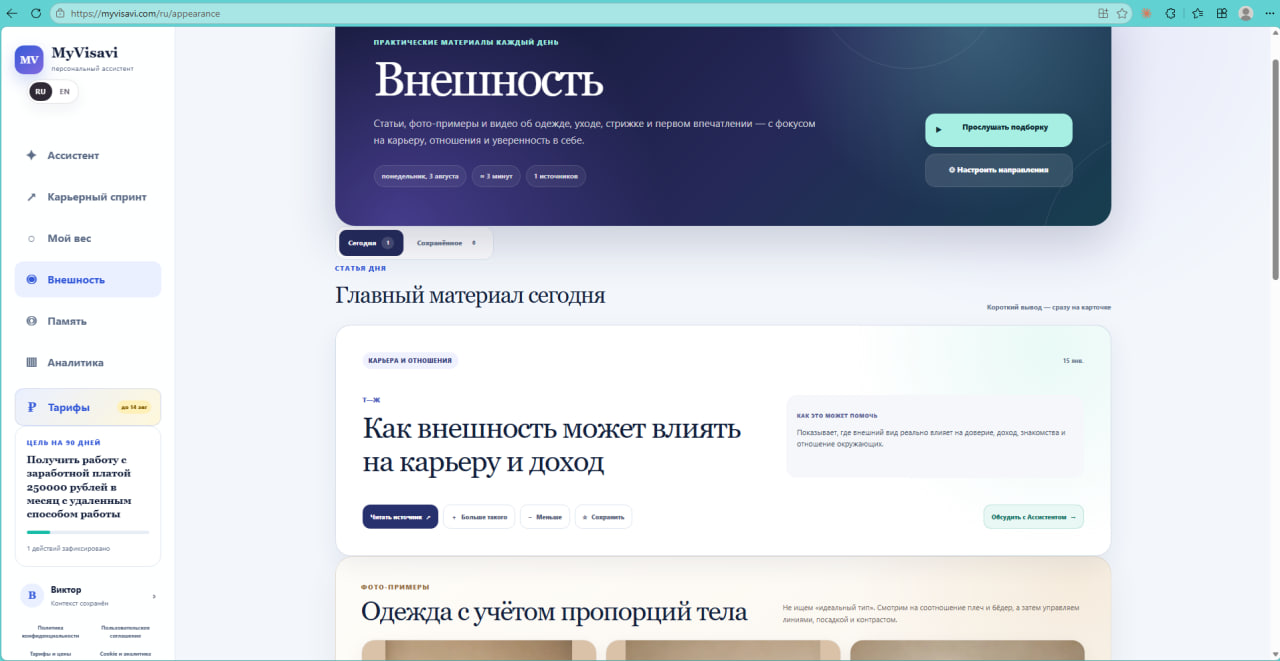Click the Ассистент sparkle icon

click(31, 155)
